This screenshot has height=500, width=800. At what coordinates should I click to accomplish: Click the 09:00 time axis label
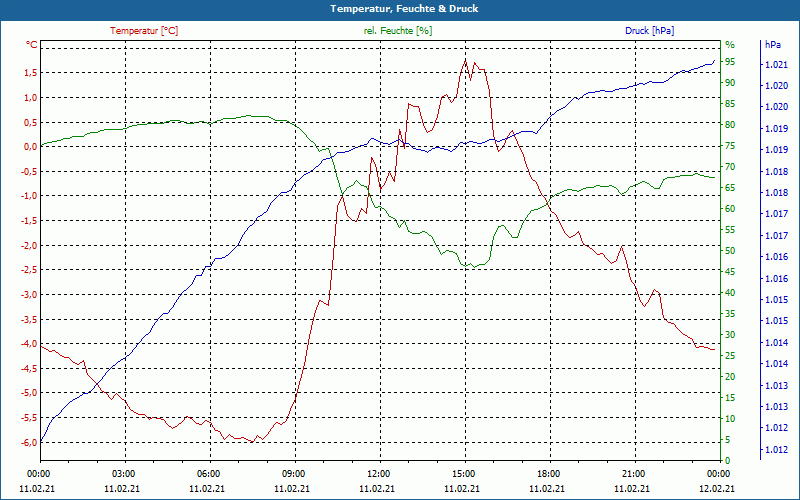click(x=293, y=473)
